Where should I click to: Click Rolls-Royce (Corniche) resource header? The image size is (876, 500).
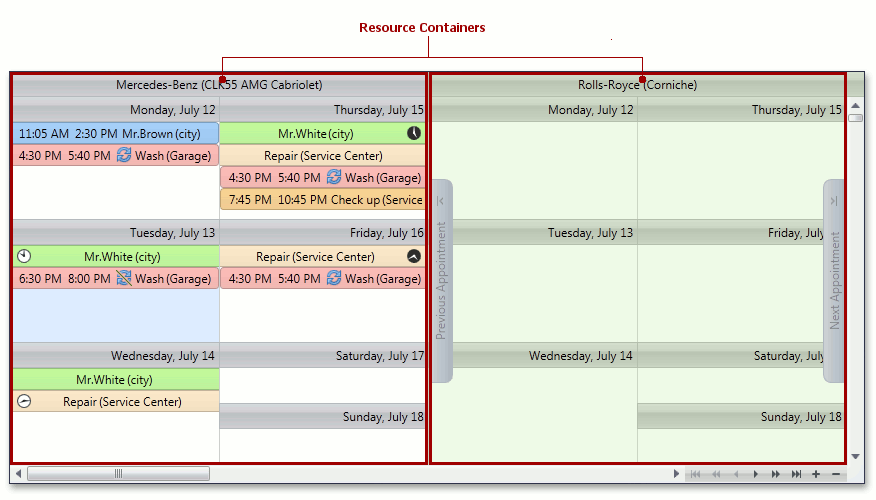pyautogui.click(x=637, y=85)
